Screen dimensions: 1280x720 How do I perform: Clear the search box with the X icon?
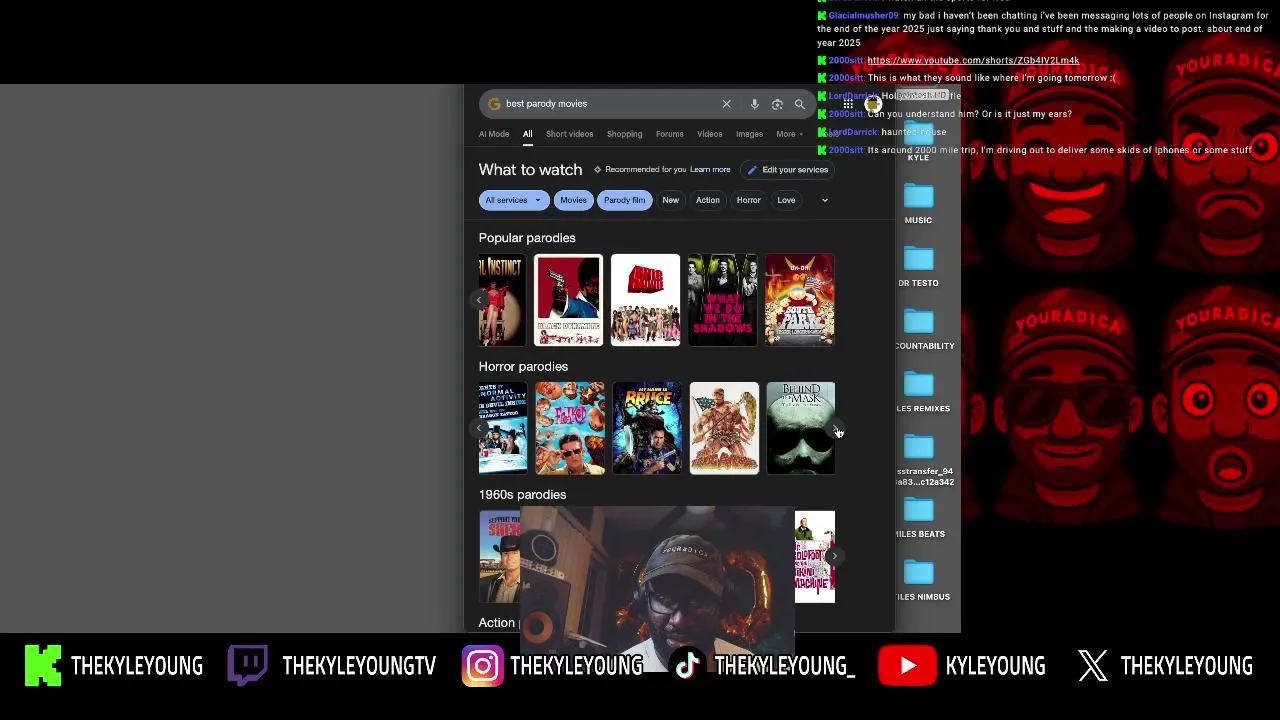(726, 104)
